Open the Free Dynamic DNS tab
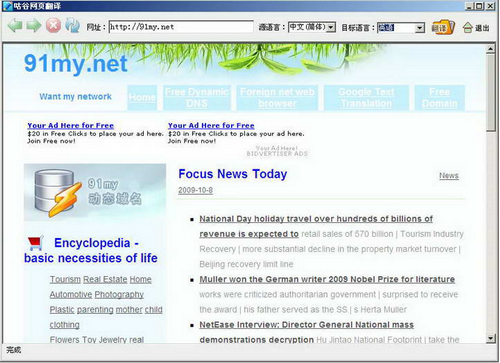Image resolution: width=500 pixels, height=363 pixels. 197,98
